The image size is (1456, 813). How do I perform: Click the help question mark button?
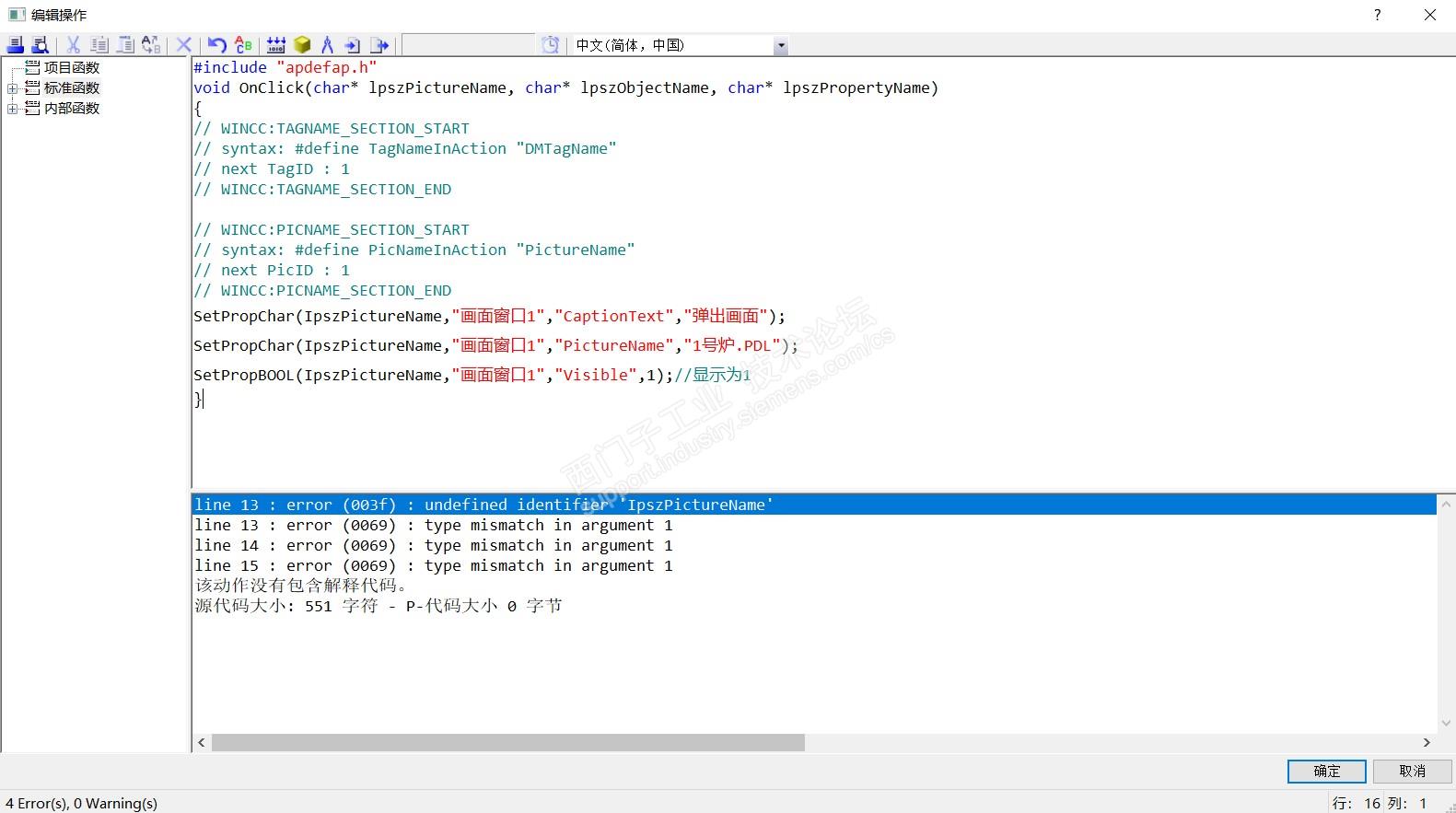[x=1378, y=15]
